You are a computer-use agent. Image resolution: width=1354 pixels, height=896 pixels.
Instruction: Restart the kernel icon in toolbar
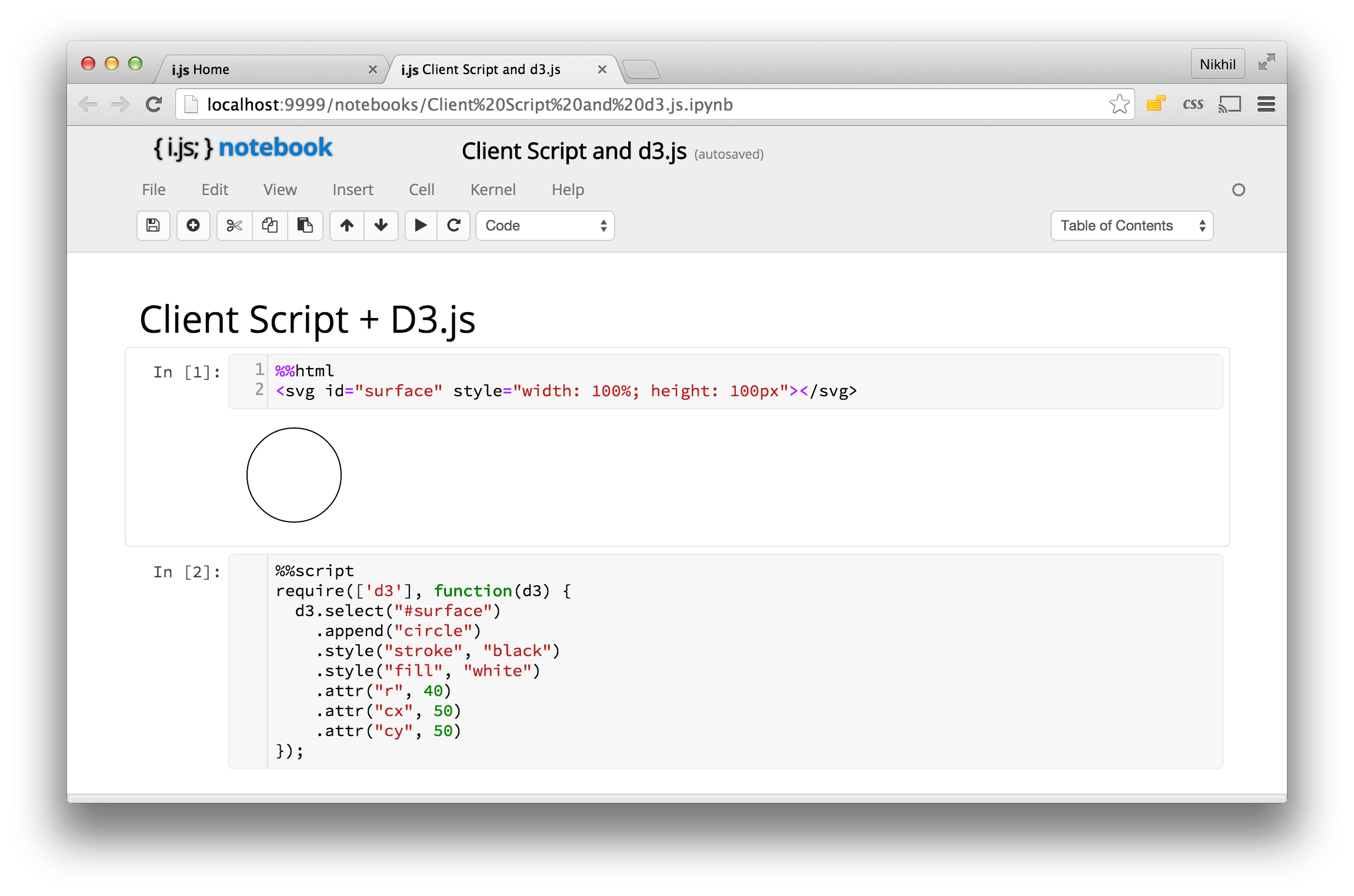pos(453,226)
